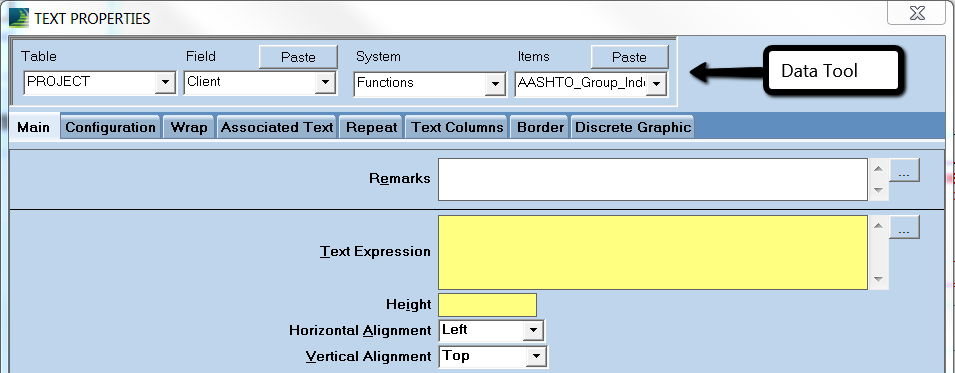This screenshot has width=955, height=373.
Task: Click Text Expression scrollbar down arrow
Action: 878,279
